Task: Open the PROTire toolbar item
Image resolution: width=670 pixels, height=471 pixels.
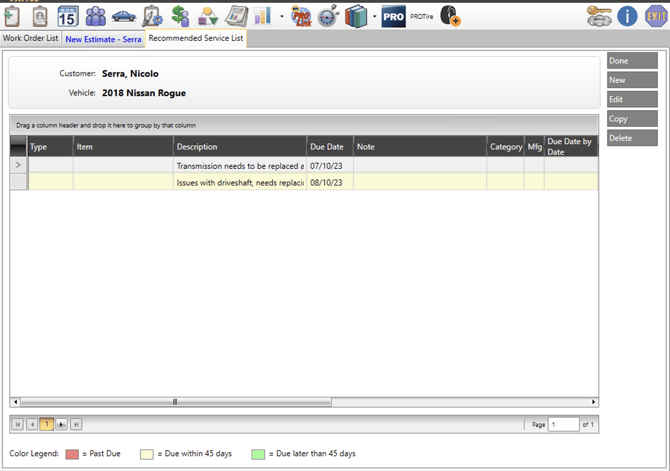Action: (421, 17)
